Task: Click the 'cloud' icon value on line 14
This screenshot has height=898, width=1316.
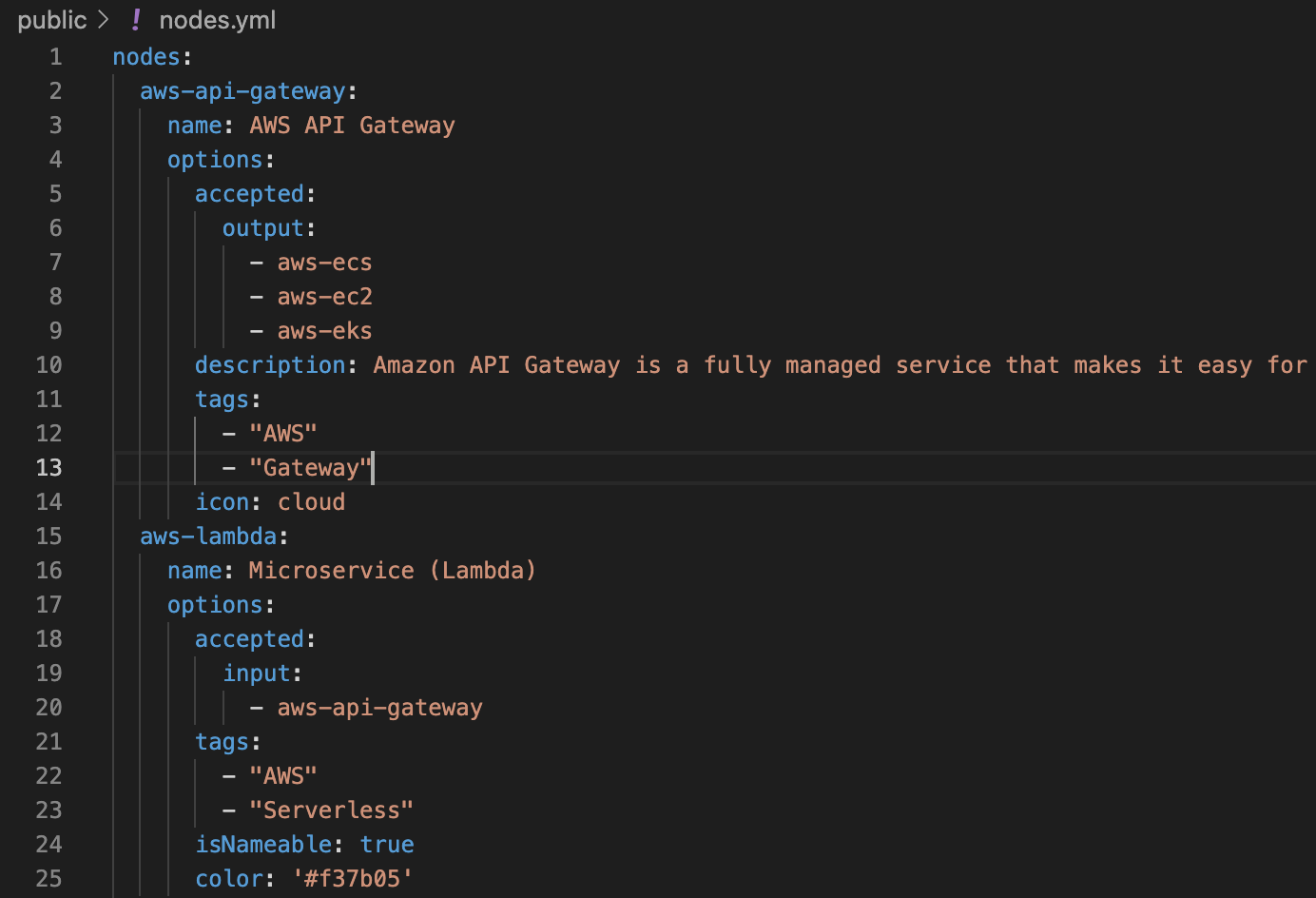Action: coord(311,502)
